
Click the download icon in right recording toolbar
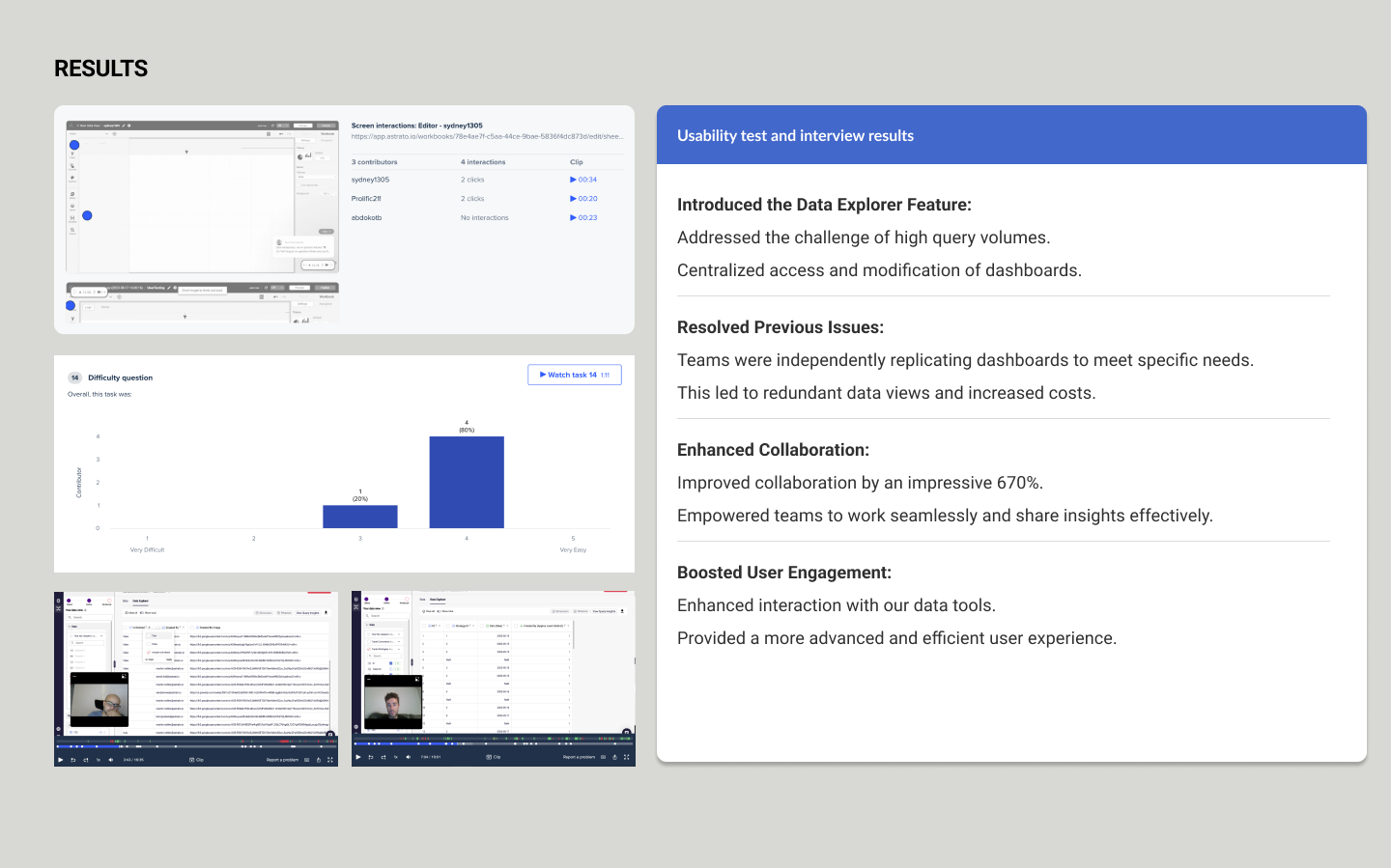622,611
